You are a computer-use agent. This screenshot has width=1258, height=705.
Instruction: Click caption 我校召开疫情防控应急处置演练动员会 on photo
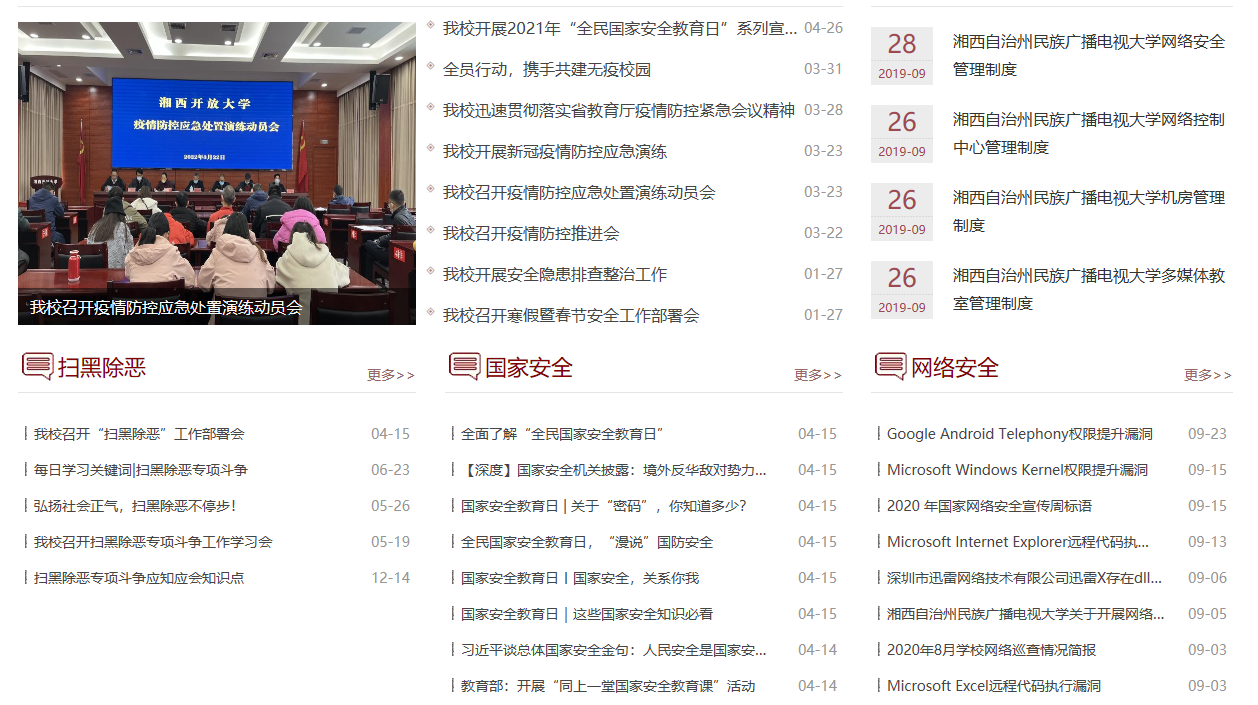click(166, 308)
